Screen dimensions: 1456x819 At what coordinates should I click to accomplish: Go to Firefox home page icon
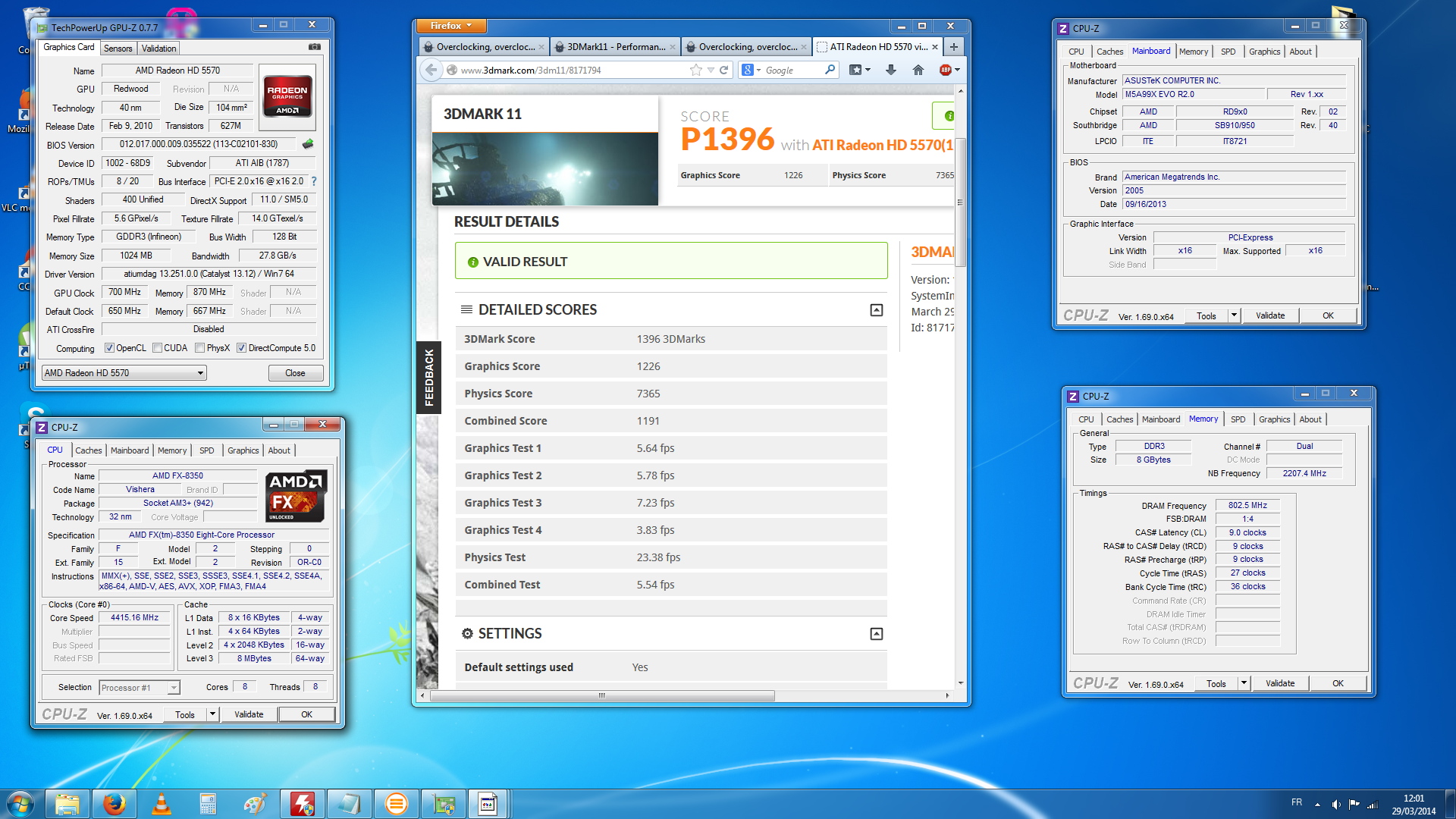click(918, 70)
